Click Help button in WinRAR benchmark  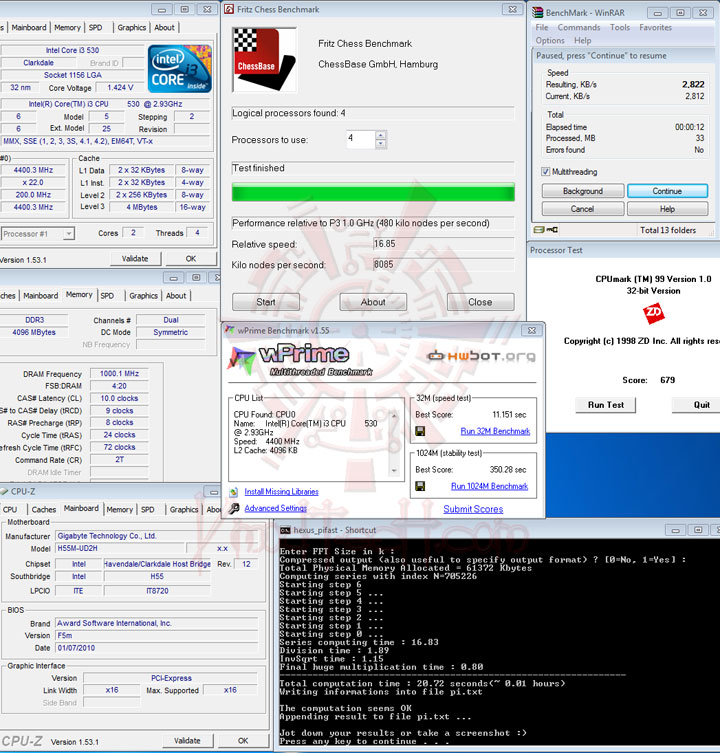667,209
